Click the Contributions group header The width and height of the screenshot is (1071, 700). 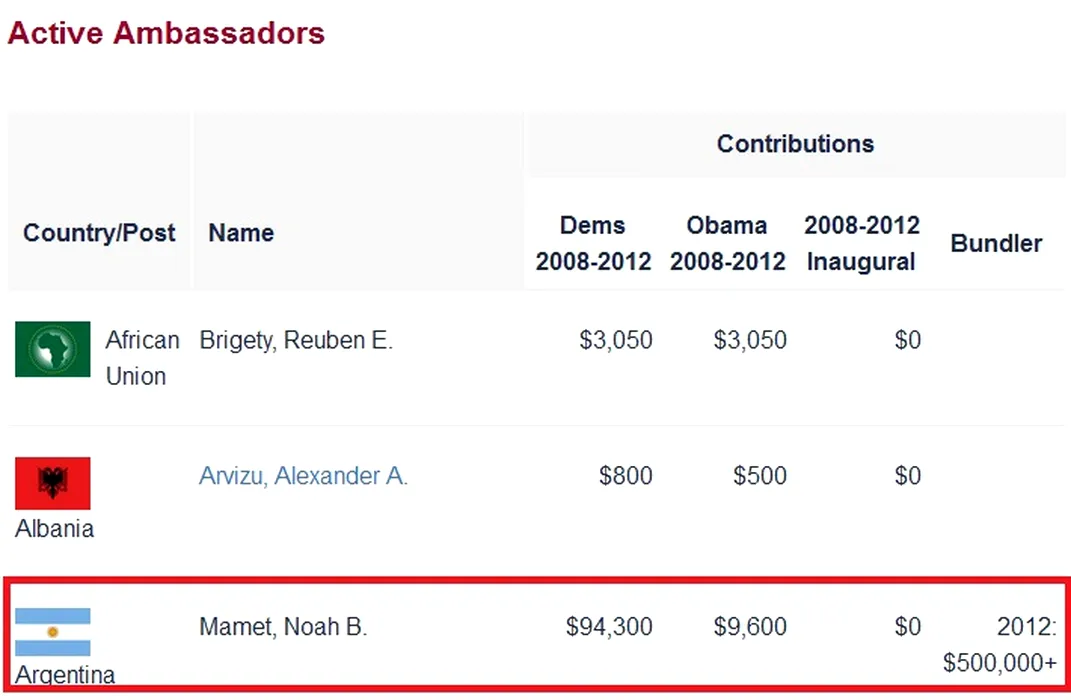pyautogui.click(x=795, y=144)
